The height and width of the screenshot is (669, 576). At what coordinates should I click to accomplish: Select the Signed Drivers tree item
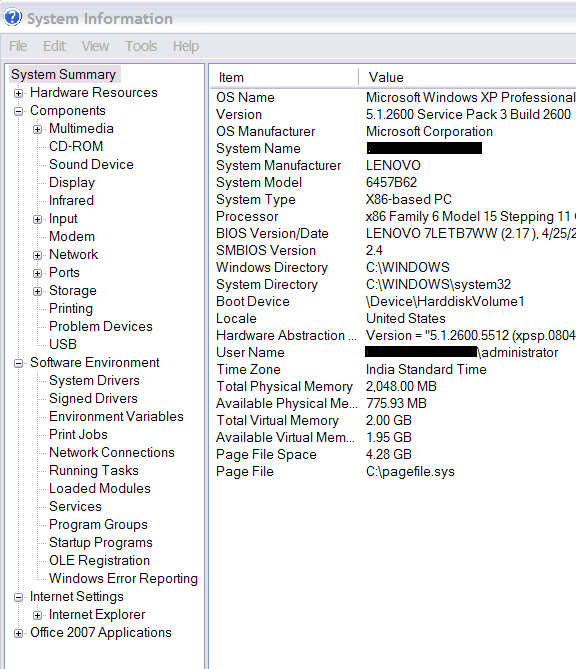pyautogui.click(x=93, y=398)
